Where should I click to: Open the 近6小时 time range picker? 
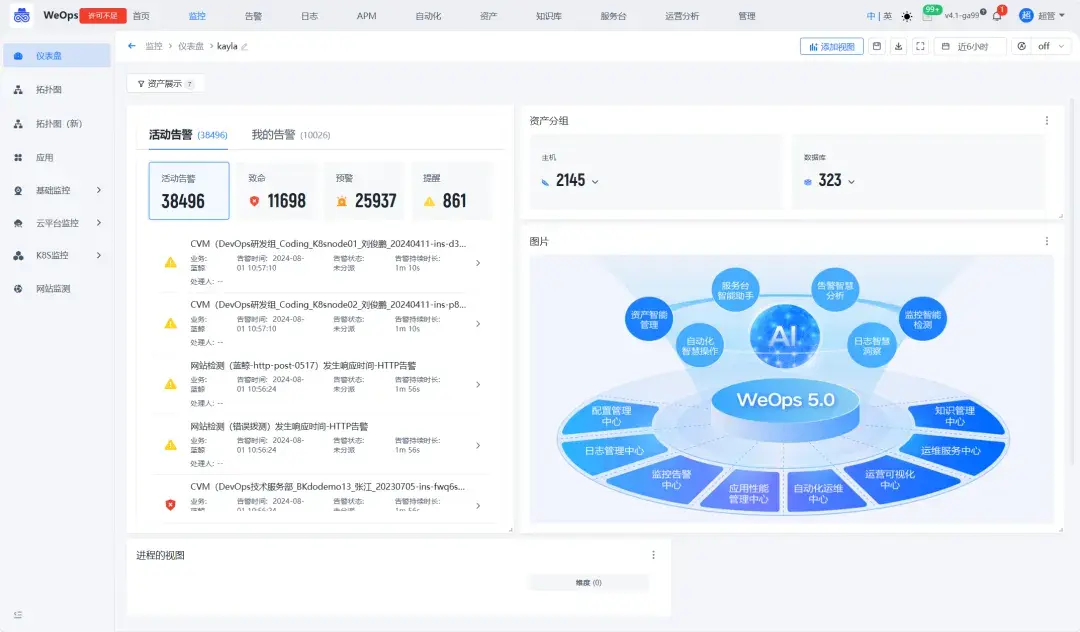970,47
